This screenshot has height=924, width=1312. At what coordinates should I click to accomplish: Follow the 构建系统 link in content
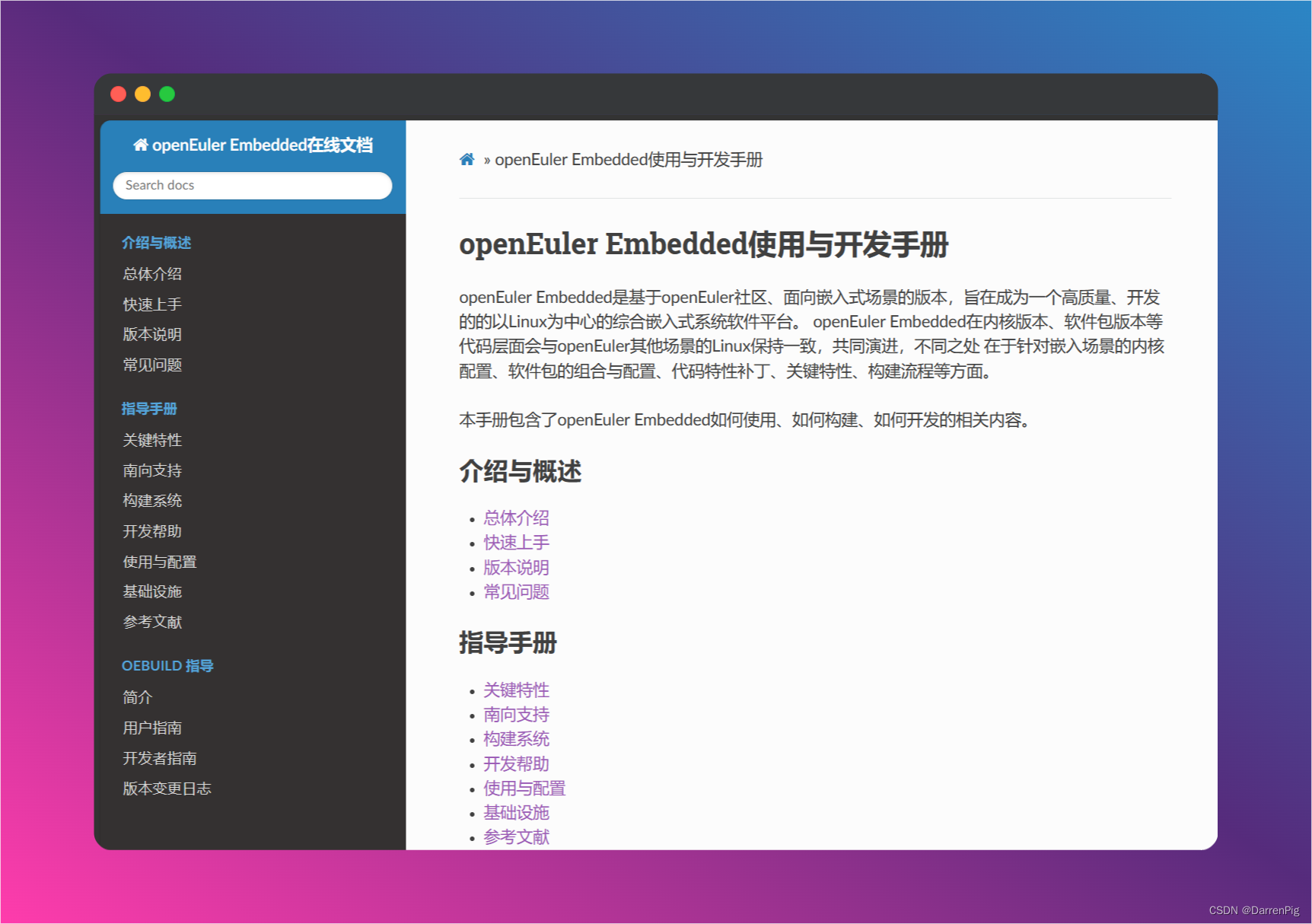(x=516, y=739)
